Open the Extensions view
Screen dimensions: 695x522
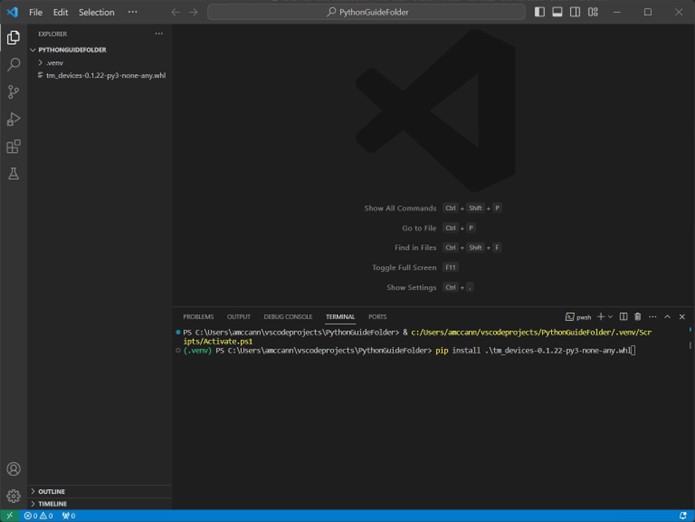coord(13,146)
